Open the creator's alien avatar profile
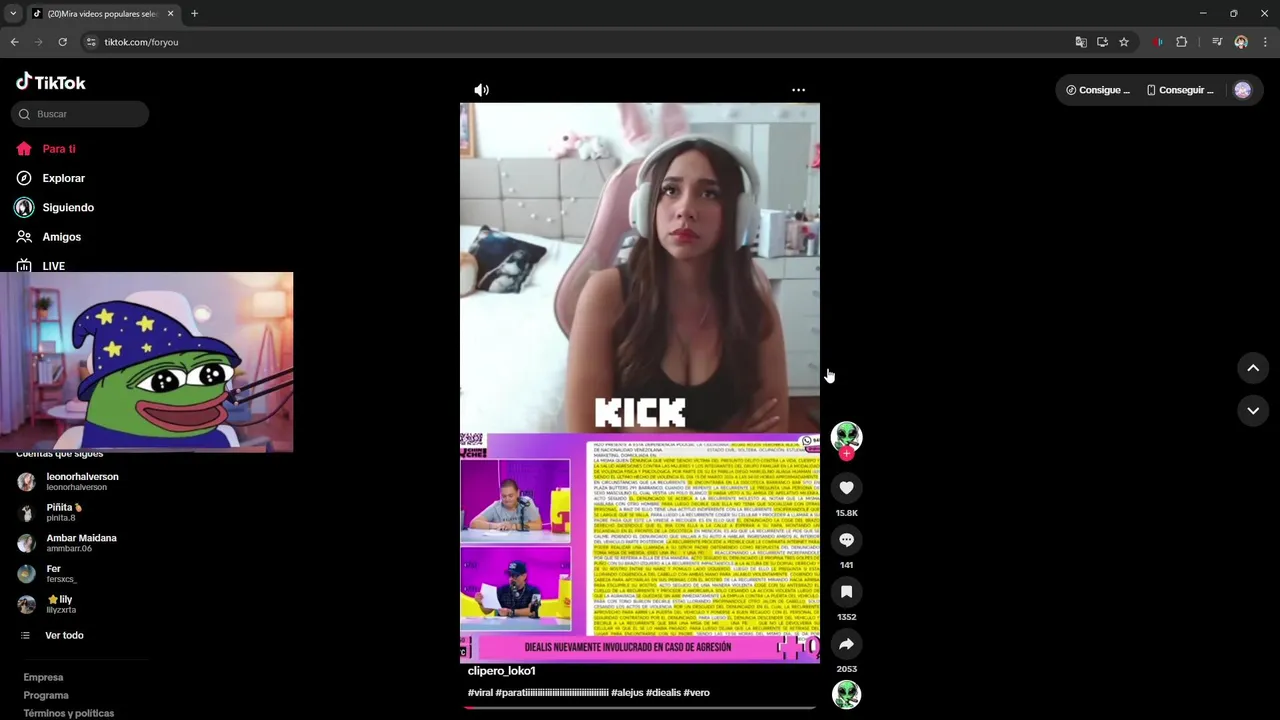This screenshot has height=720, width=1280. [846, 436]
